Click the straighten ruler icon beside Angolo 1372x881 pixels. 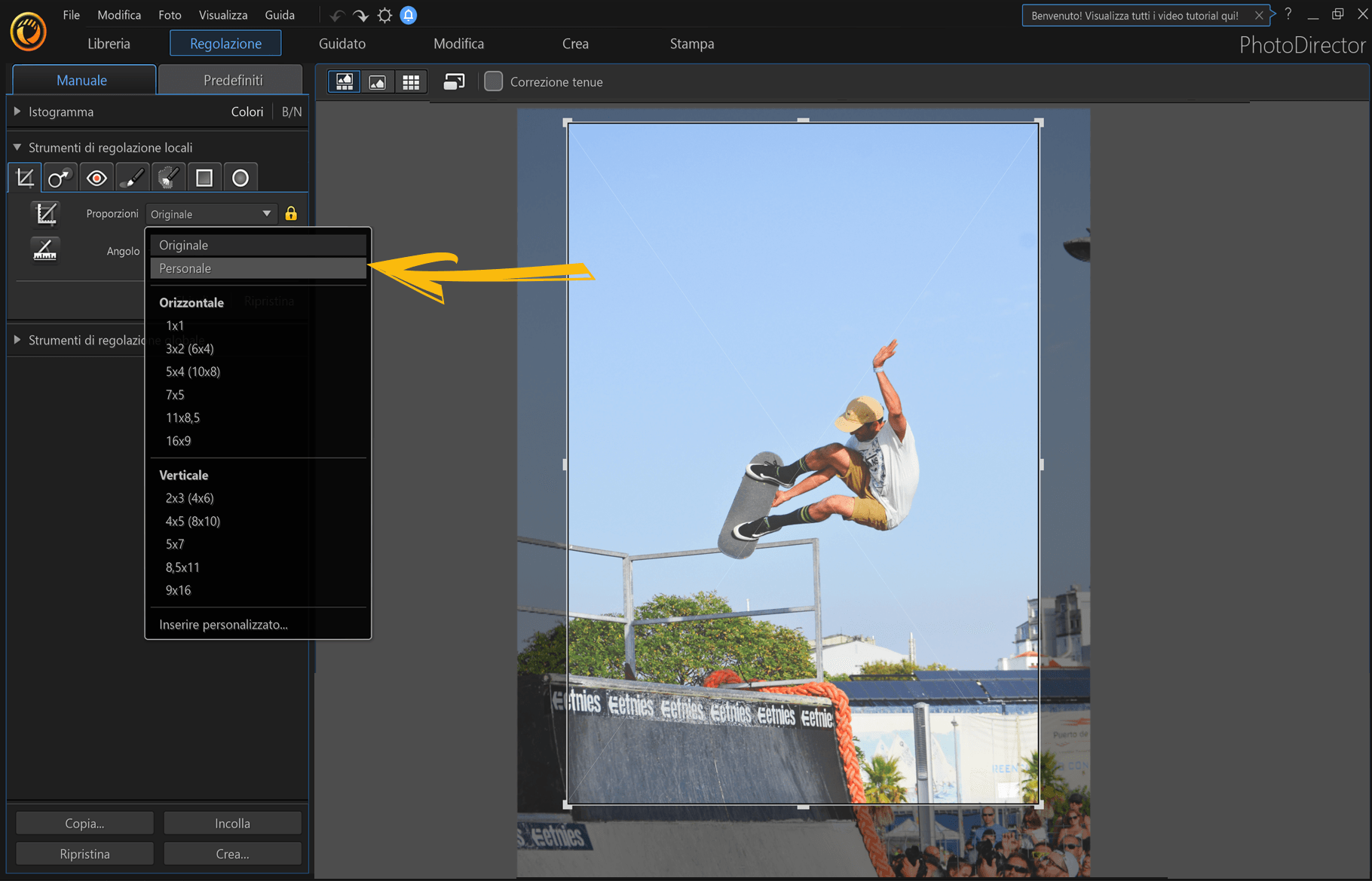click(45, 250)
